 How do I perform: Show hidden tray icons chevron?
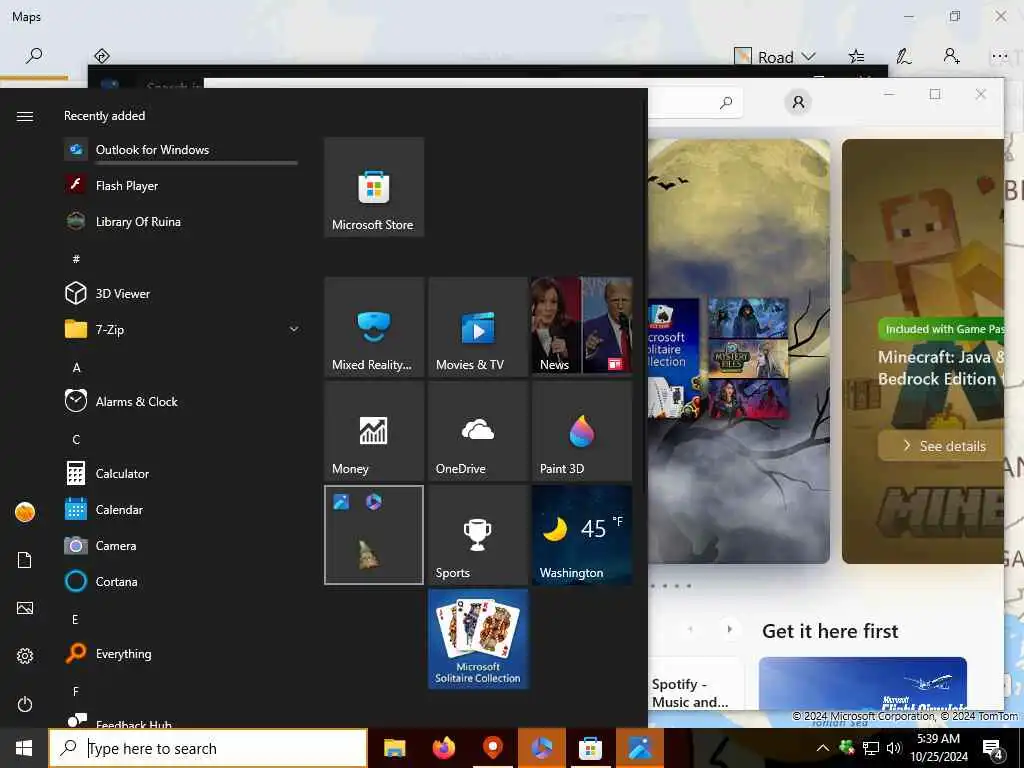click(823, 748)
